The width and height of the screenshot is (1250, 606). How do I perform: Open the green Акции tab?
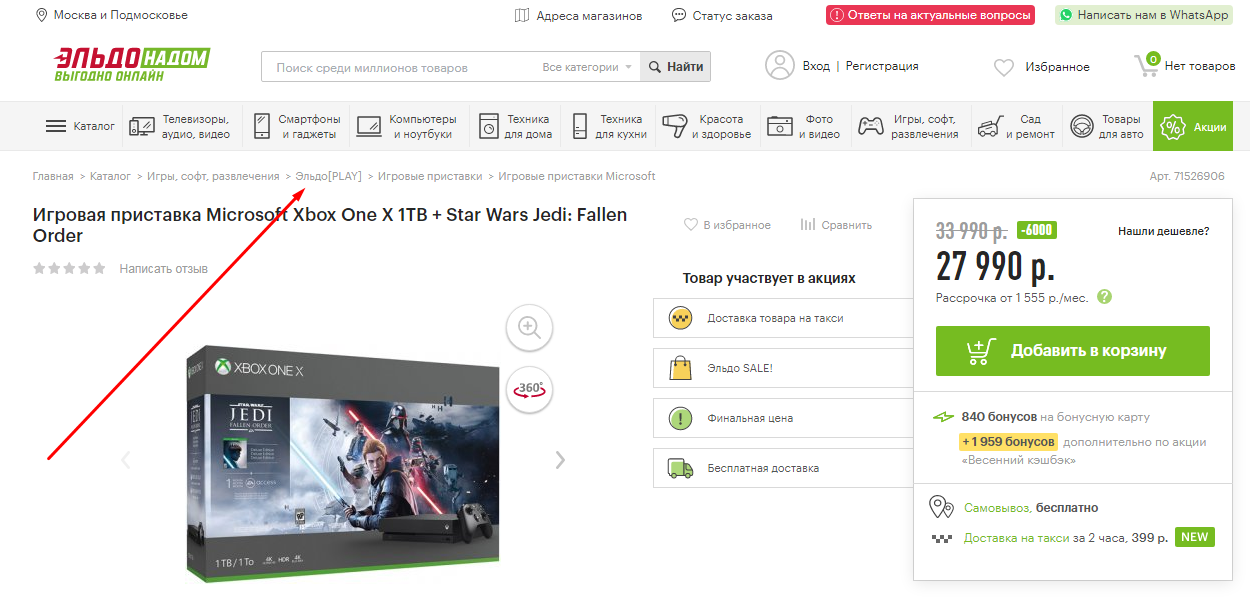pos(1193,126)
